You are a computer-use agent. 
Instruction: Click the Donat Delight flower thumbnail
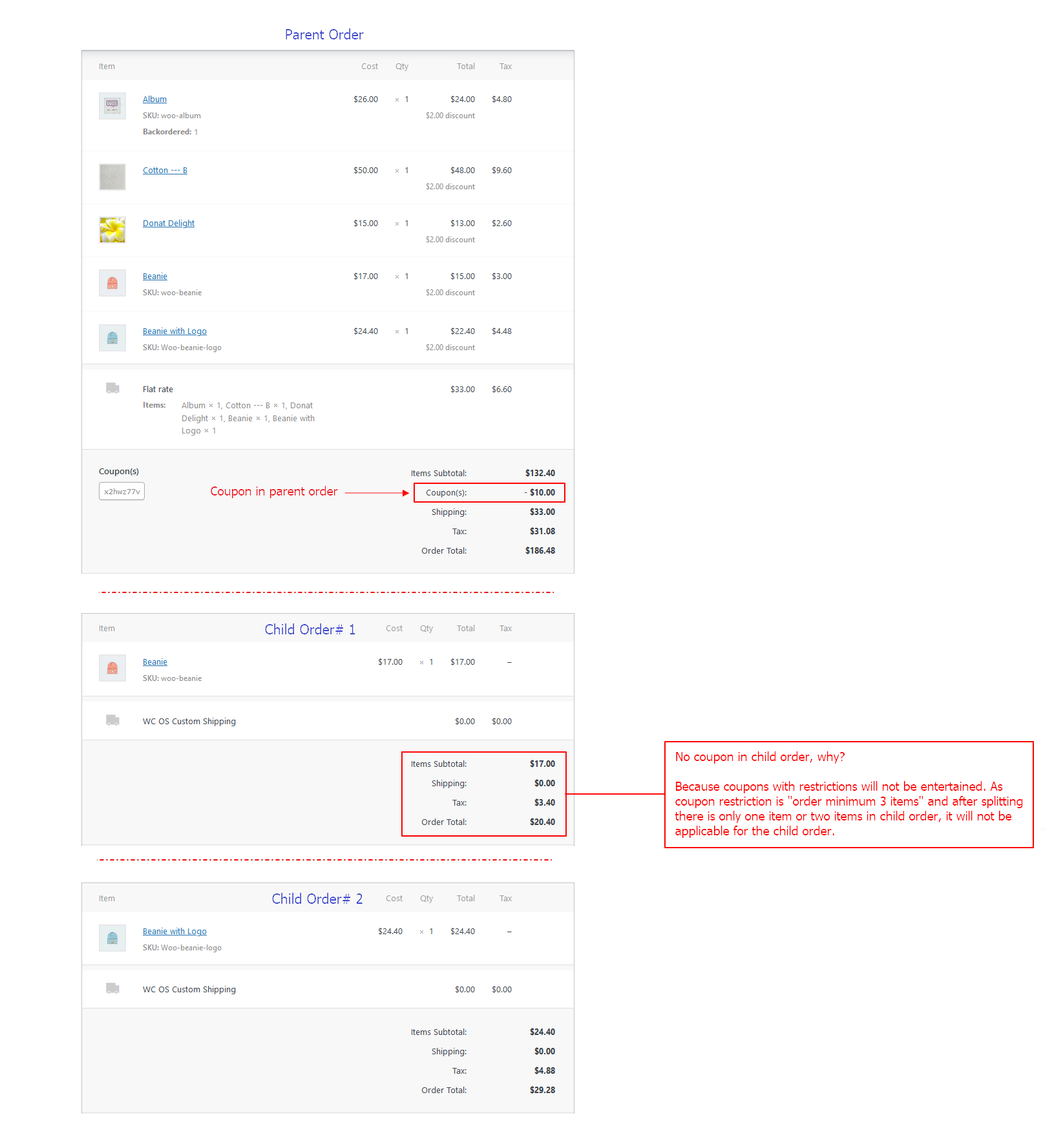(x=112, y=230)
